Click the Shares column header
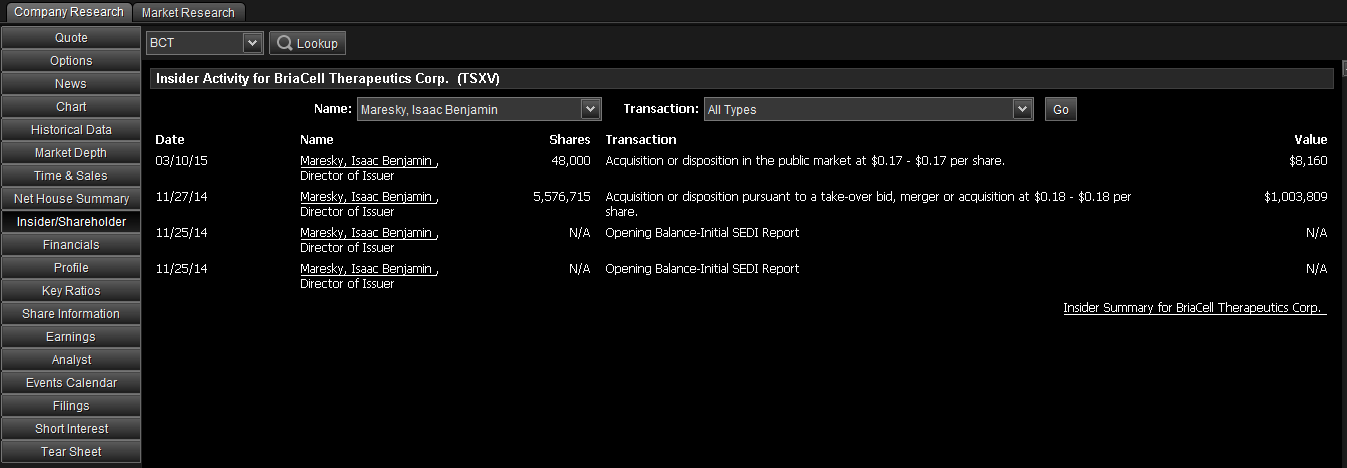 coord(570,140)
